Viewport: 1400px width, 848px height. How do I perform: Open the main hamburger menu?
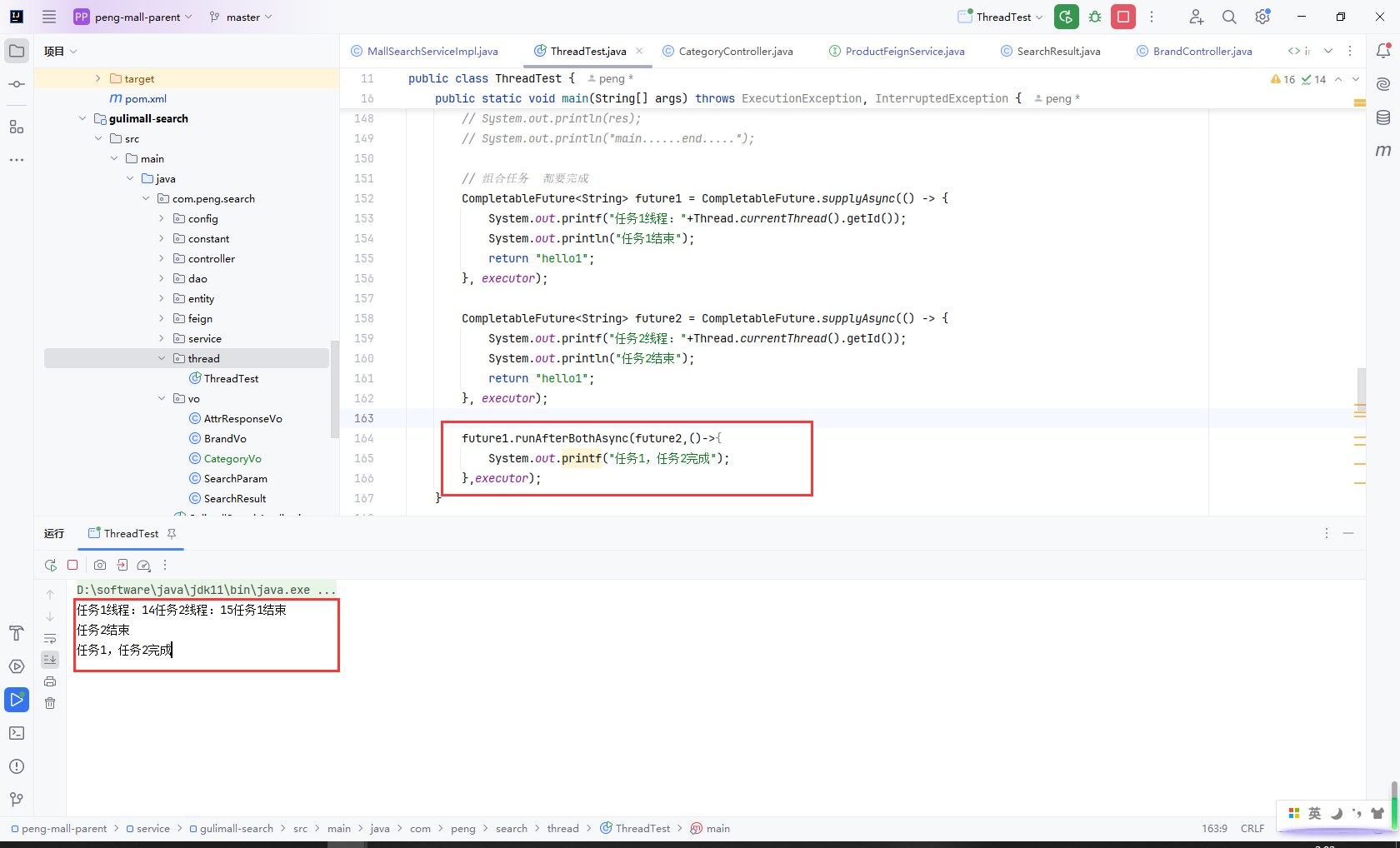coord(49,17)
